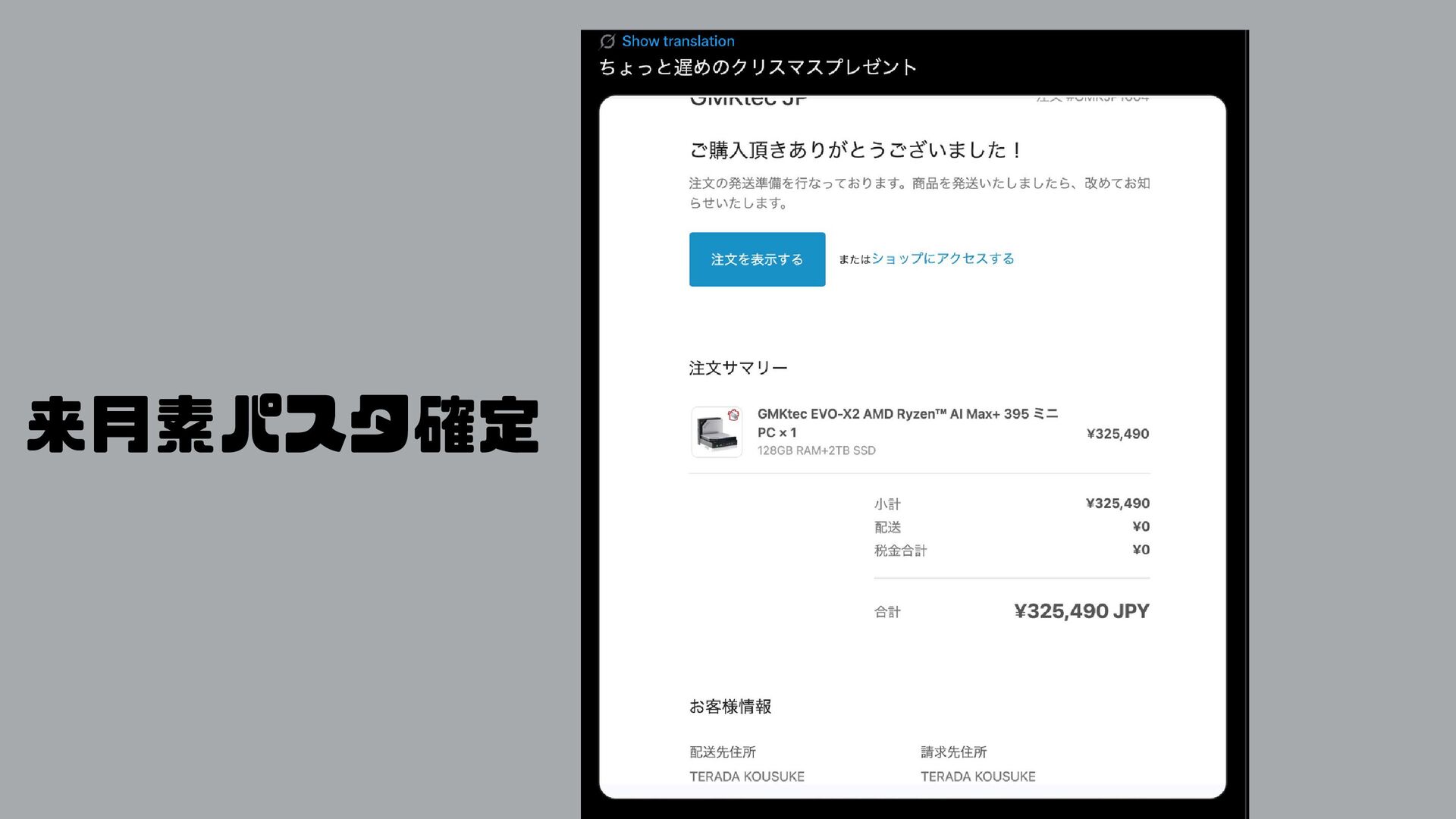Click the 配送 shipping cost row
The height and width of the screenshot is (819, 1456).
(887, 527)
